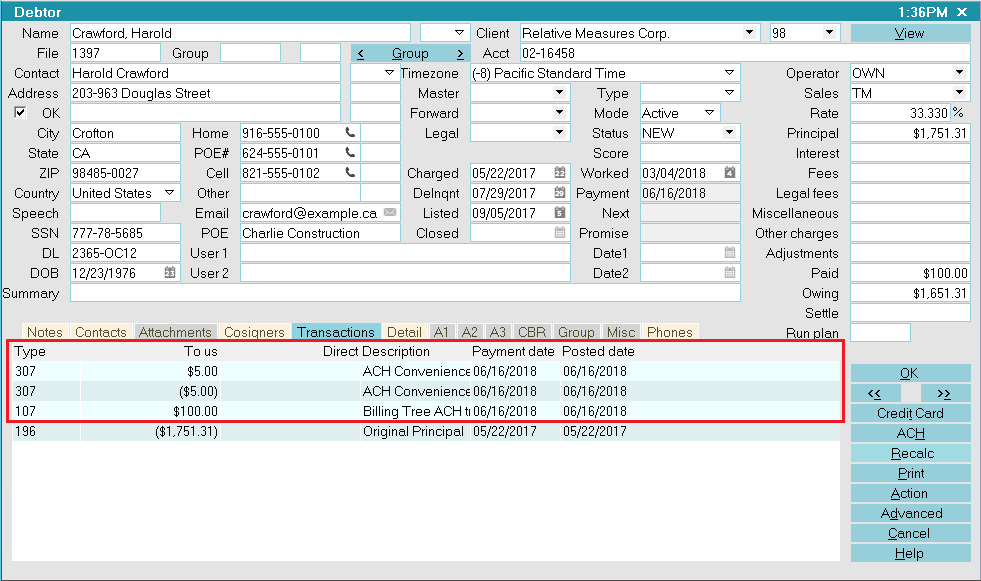Click the Acct number field

[x=745, y=53]
